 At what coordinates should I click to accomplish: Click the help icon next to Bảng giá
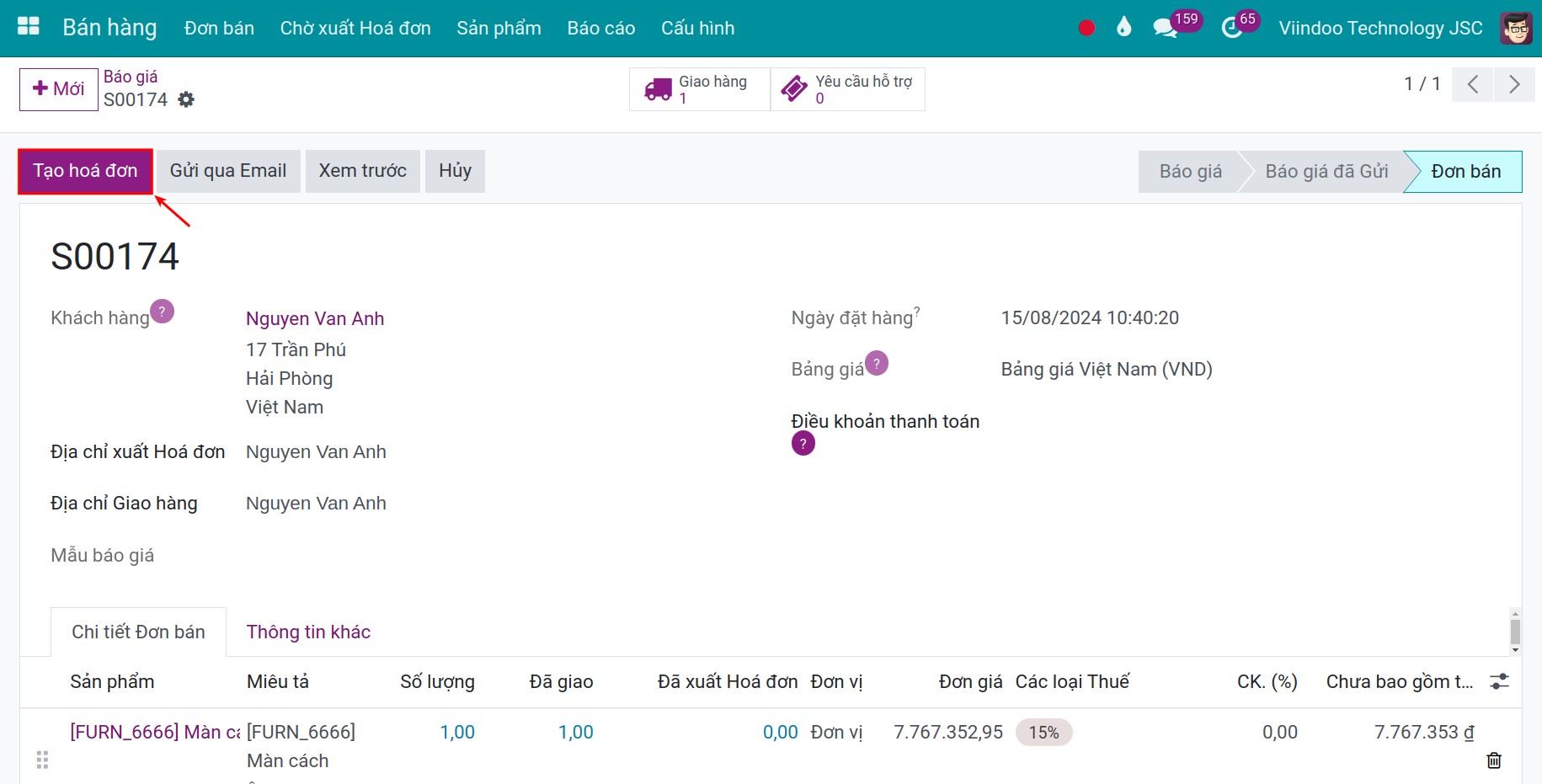coord(878,362)
